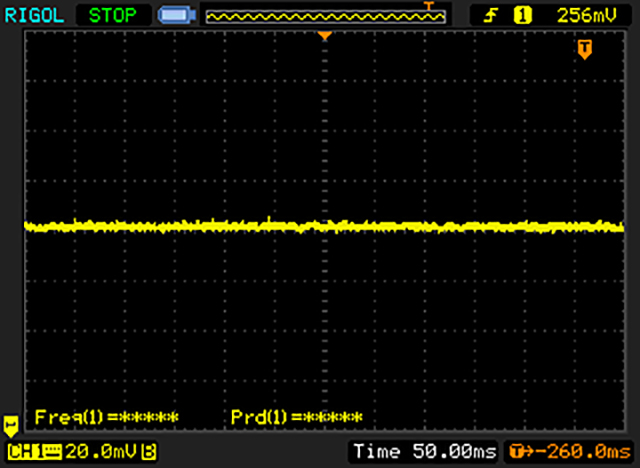Click the STOP run status indicator

(113, 16)
